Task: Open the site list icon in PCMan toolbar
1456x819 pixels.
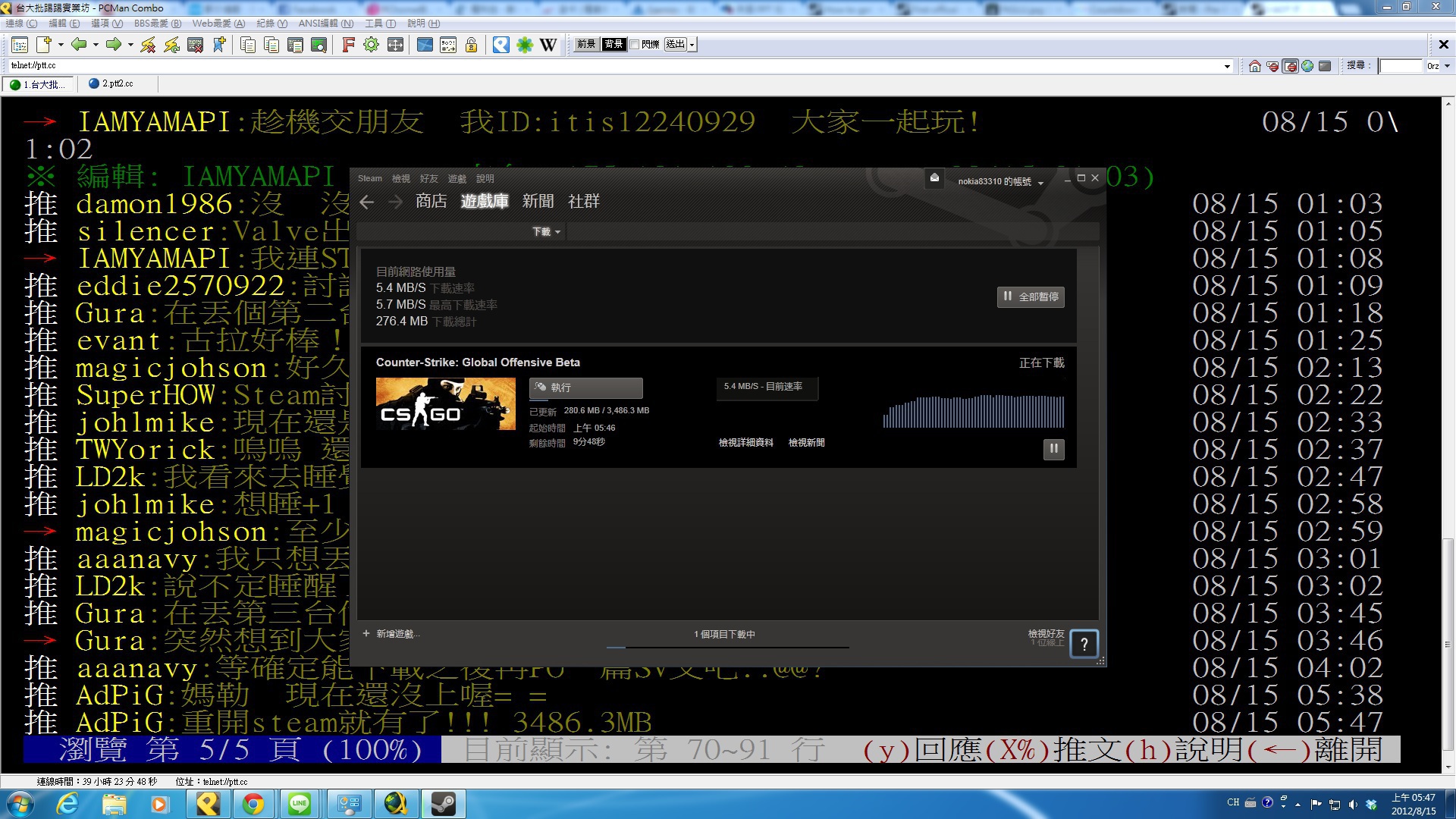Action: pyautogui.click(x=20, y=45)
